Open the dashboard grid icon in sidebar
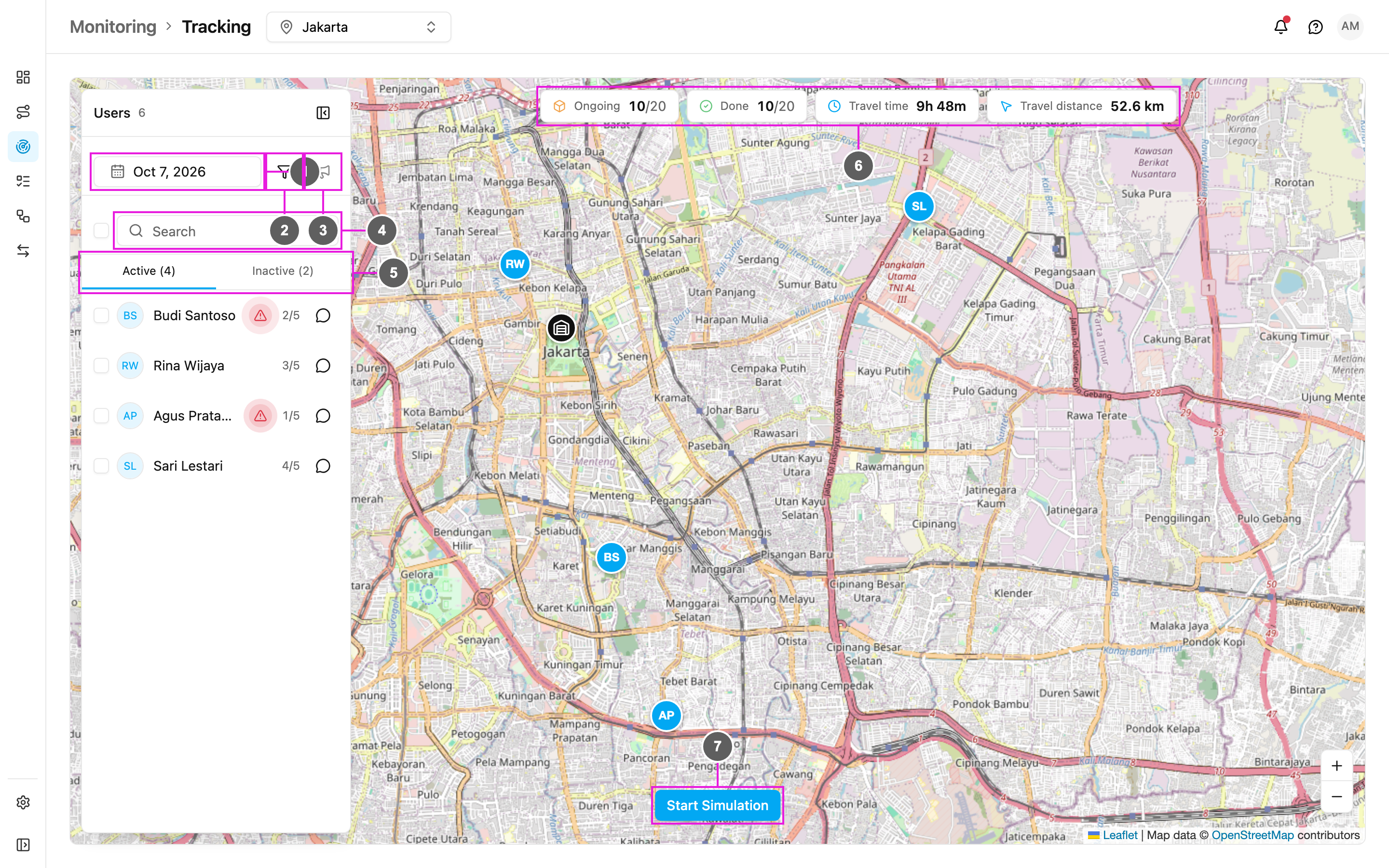This screenshot has height=868, width=1389. [x=23, y=77]
